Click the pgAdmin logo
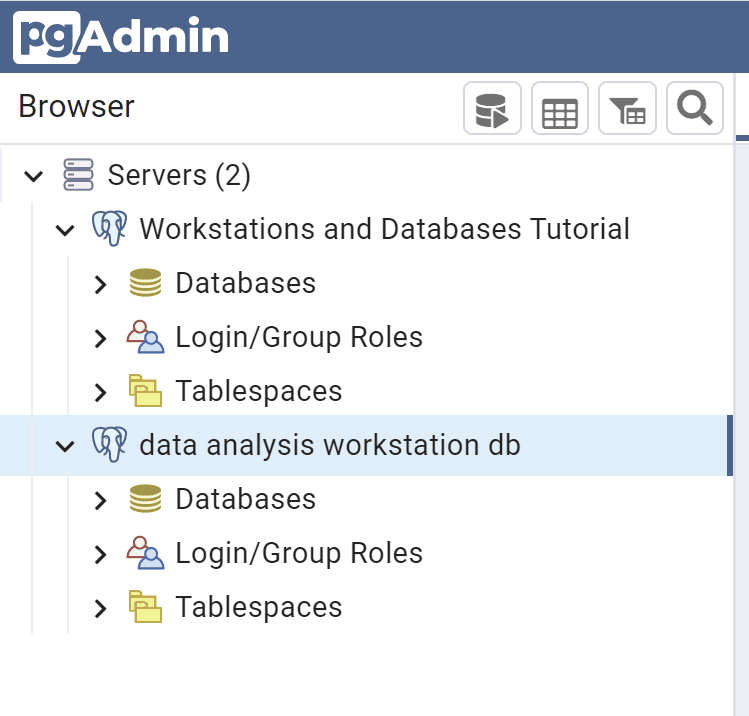This screenshot has width=749, height=716. (121, 37)
